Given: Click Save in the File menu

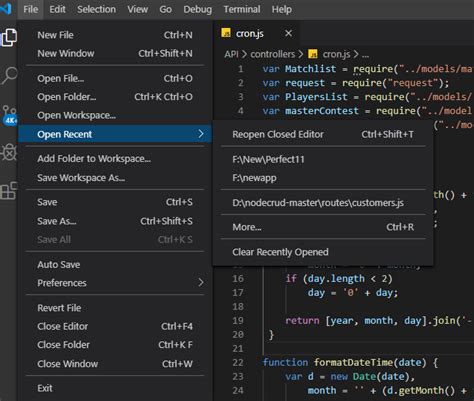Looking at the screenshot, I should pos(115,202).
